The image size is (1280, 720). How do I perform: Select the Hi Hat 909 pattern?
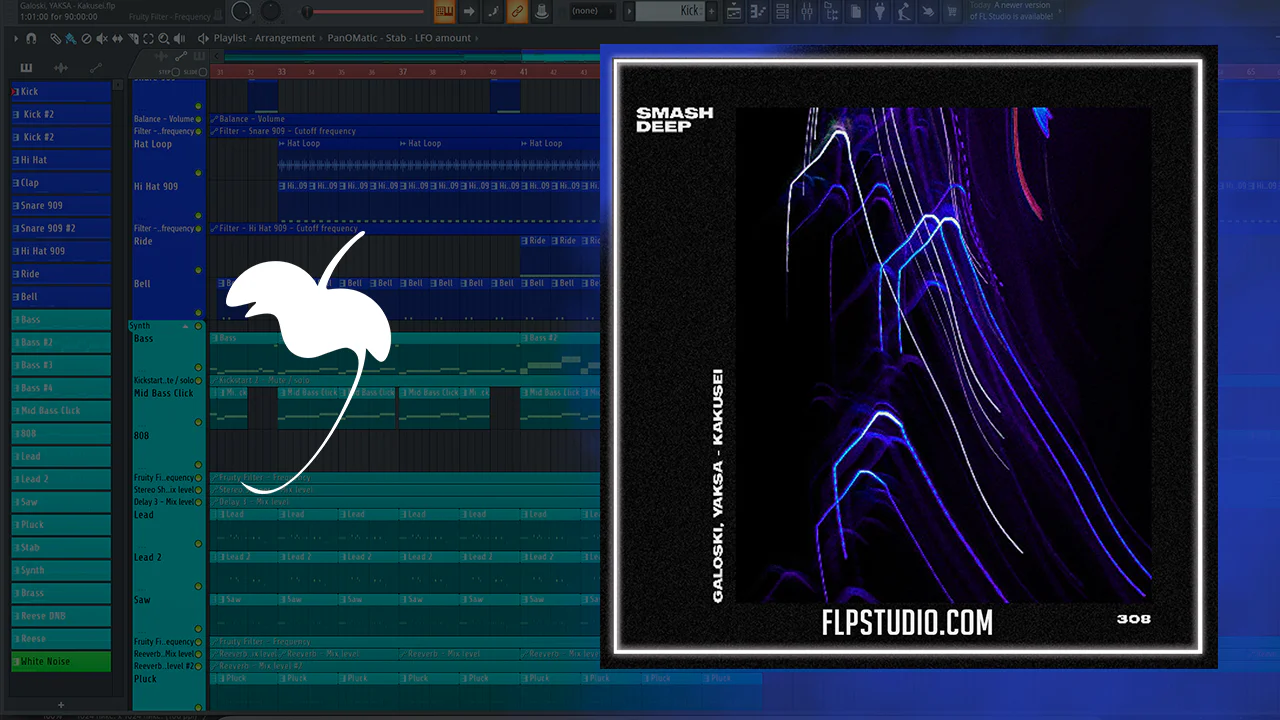(60, 251)
